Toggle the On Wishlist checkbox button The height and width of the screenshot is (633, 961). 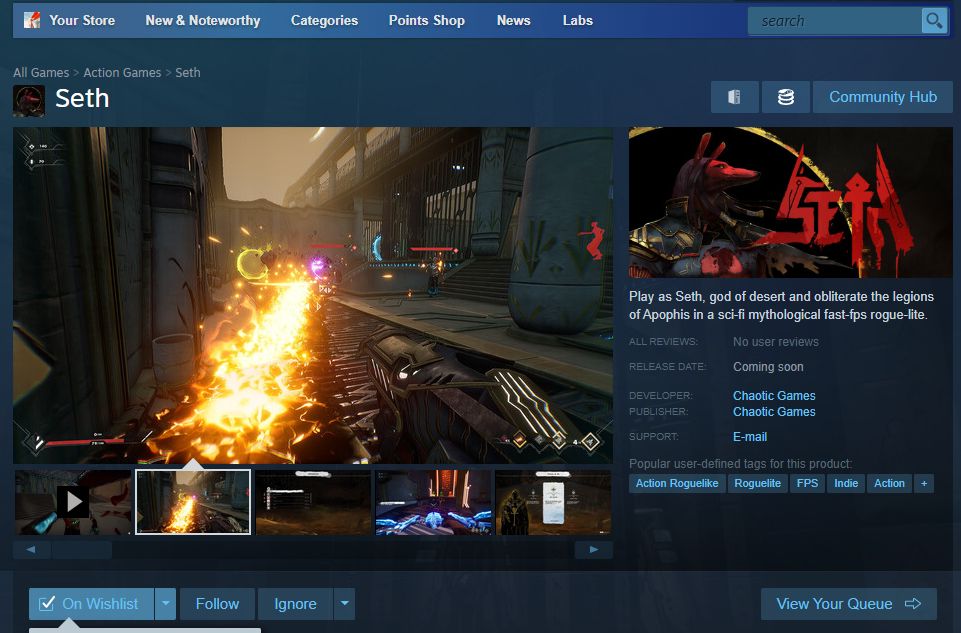[x=91, y=604]
